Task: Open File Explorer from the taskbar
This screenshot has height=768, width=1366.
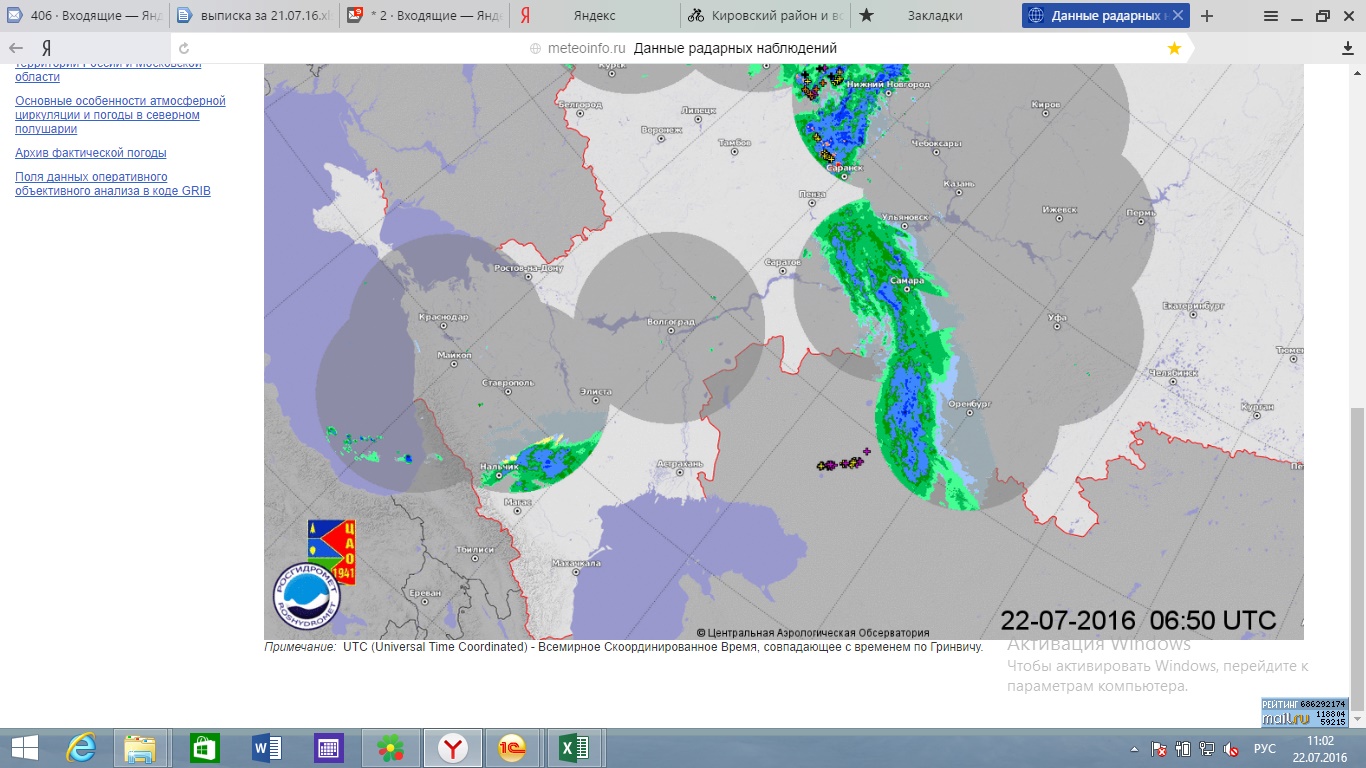Action: pos(140,748)
